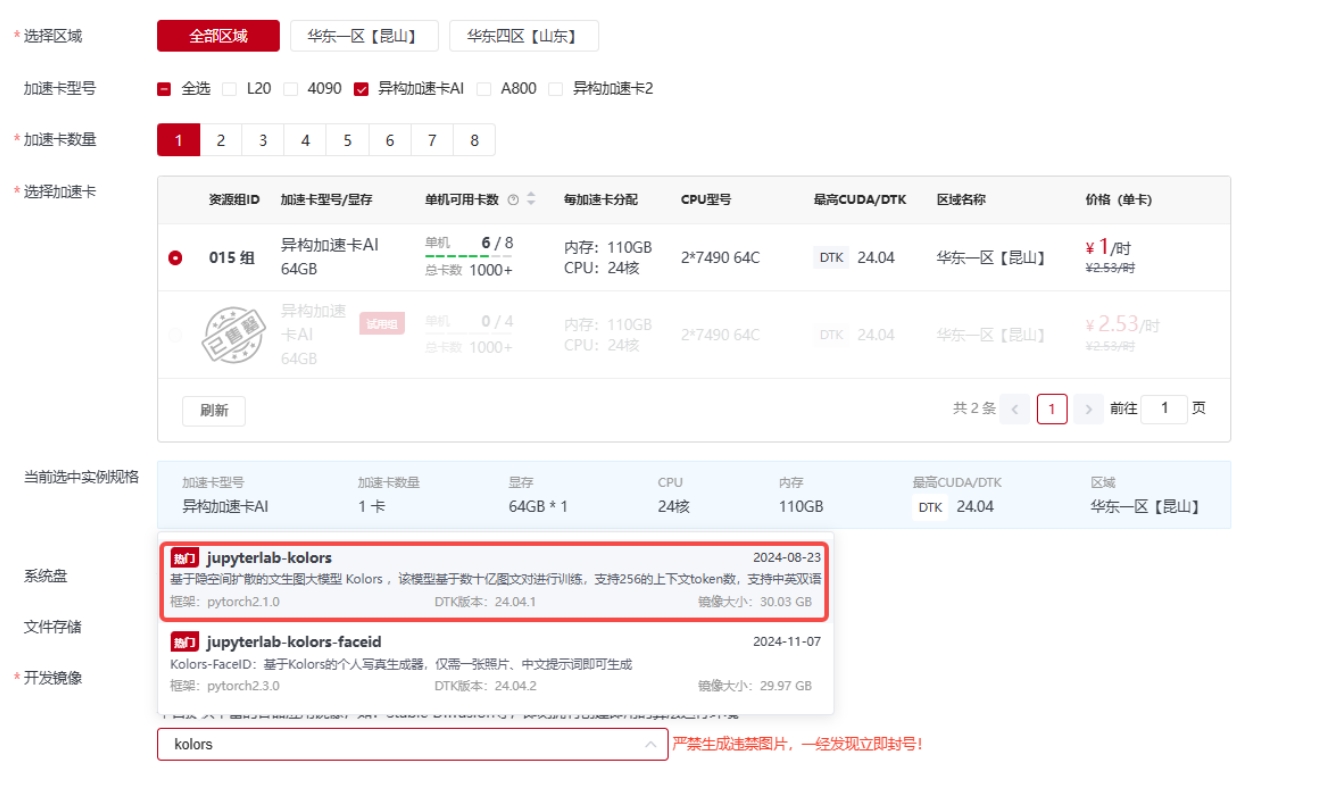Check the L20 accelerator checkbox
This screenshot has height=799, width=1327.
pos(230,89)
